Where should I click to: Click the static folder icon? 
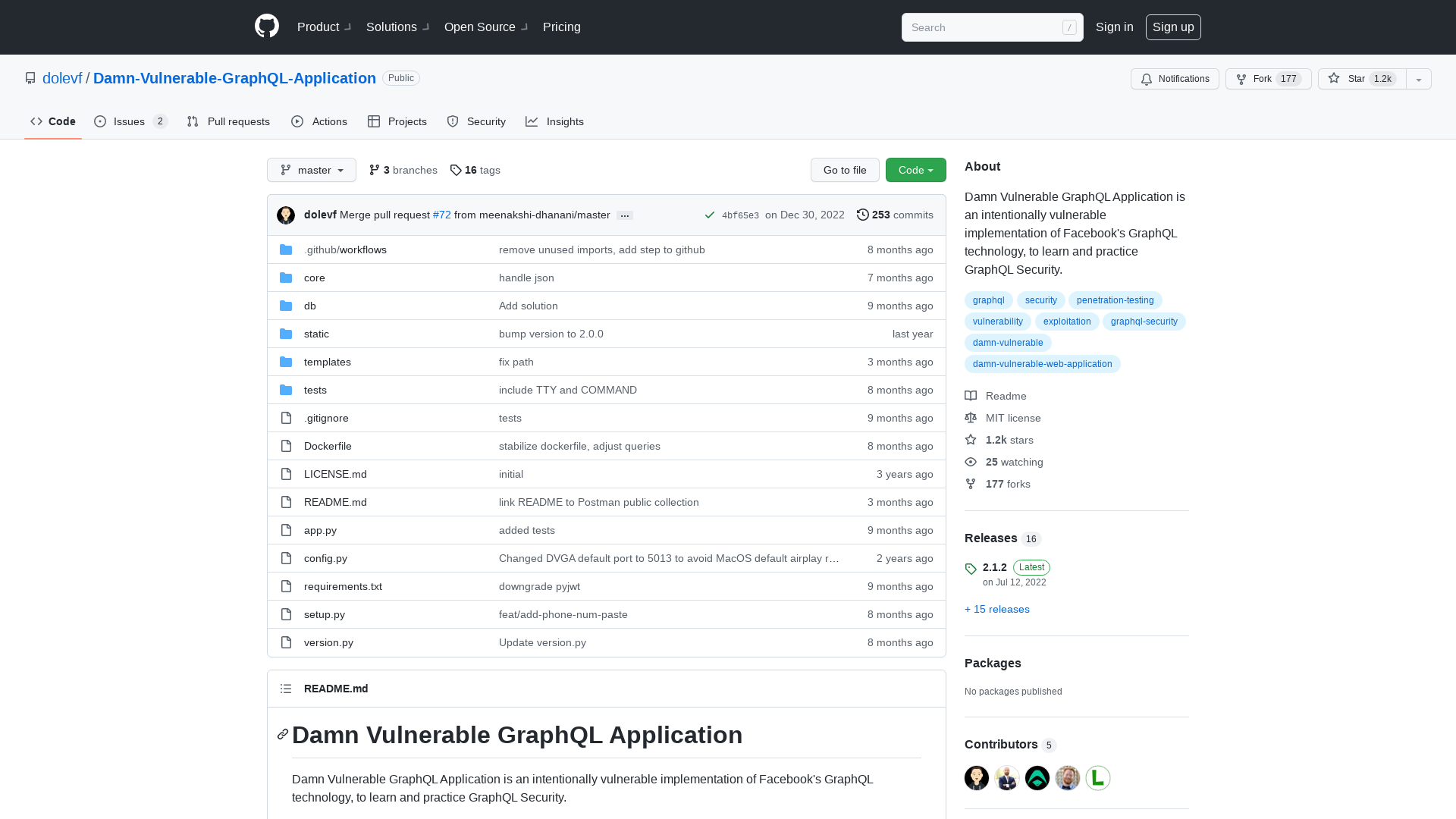click(286, 334)
